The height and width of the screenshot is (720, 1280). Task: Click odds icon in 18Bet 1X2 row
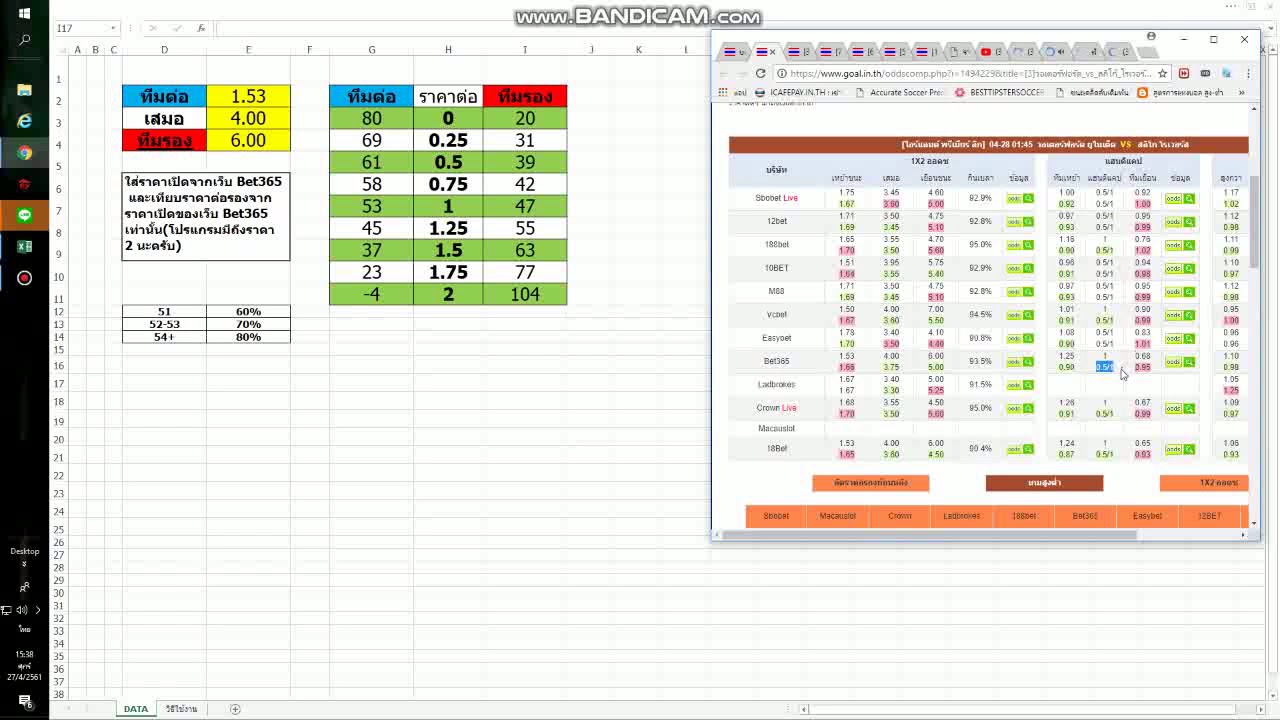(x=1014, y=449)
